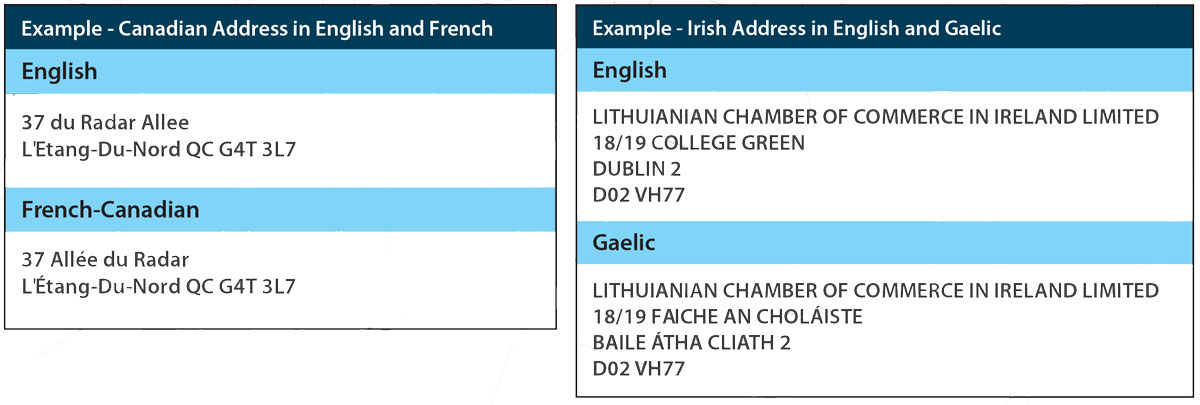Select the English header in Canadian example
The image size is (1200, 405).
point(280,72)
